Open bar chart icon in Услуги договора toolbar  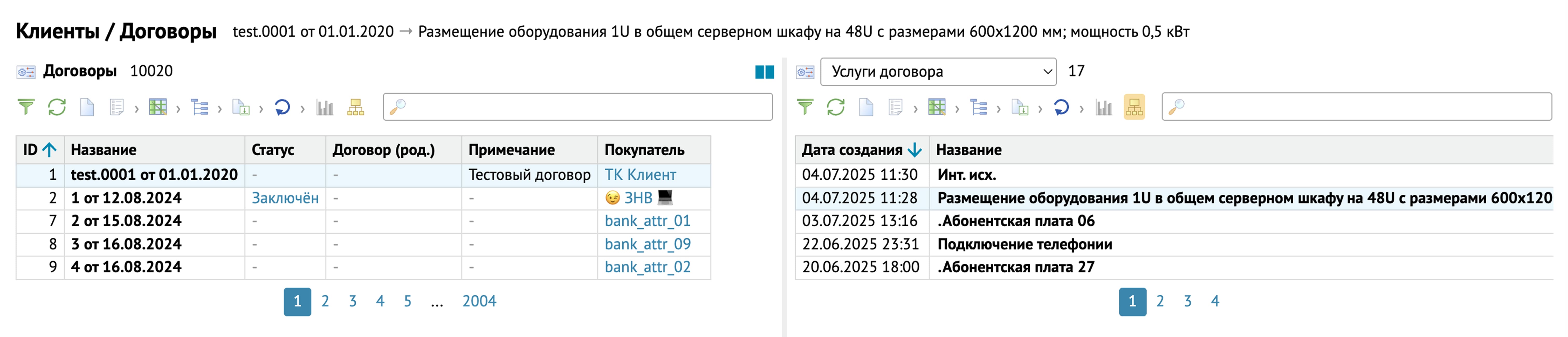pyautogui.click(x=1104, y=107)
